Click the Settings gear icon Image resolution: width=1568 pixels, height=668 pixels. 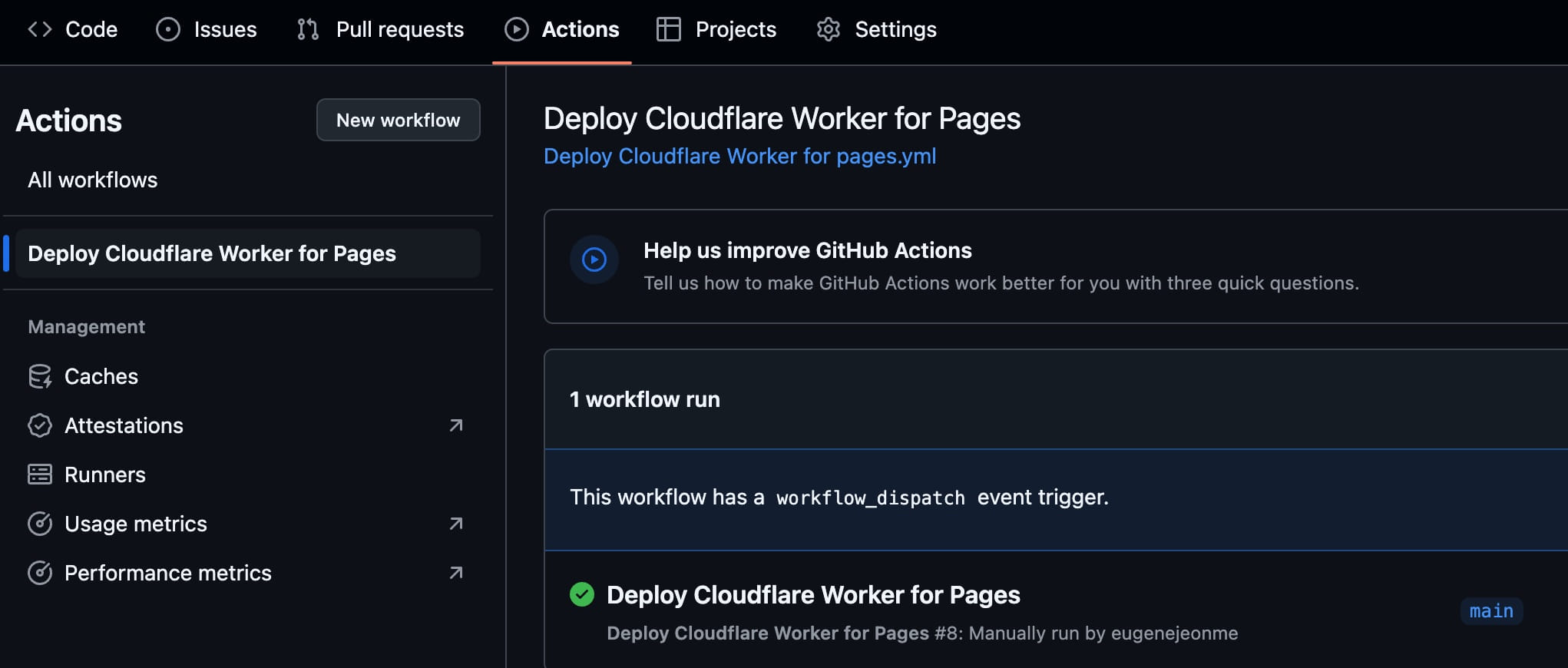tap(829, 29)
